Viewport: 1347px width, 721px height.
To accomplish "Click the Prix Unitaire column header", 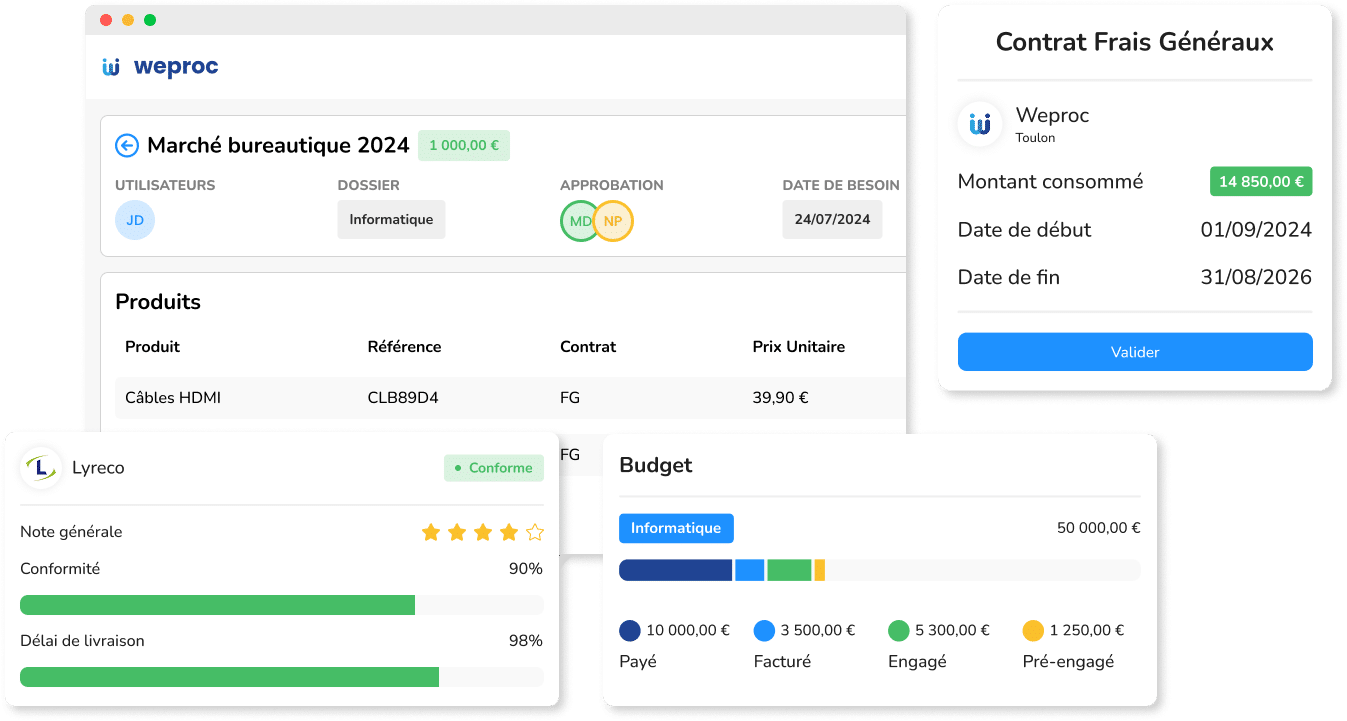I will coord(799,347).
